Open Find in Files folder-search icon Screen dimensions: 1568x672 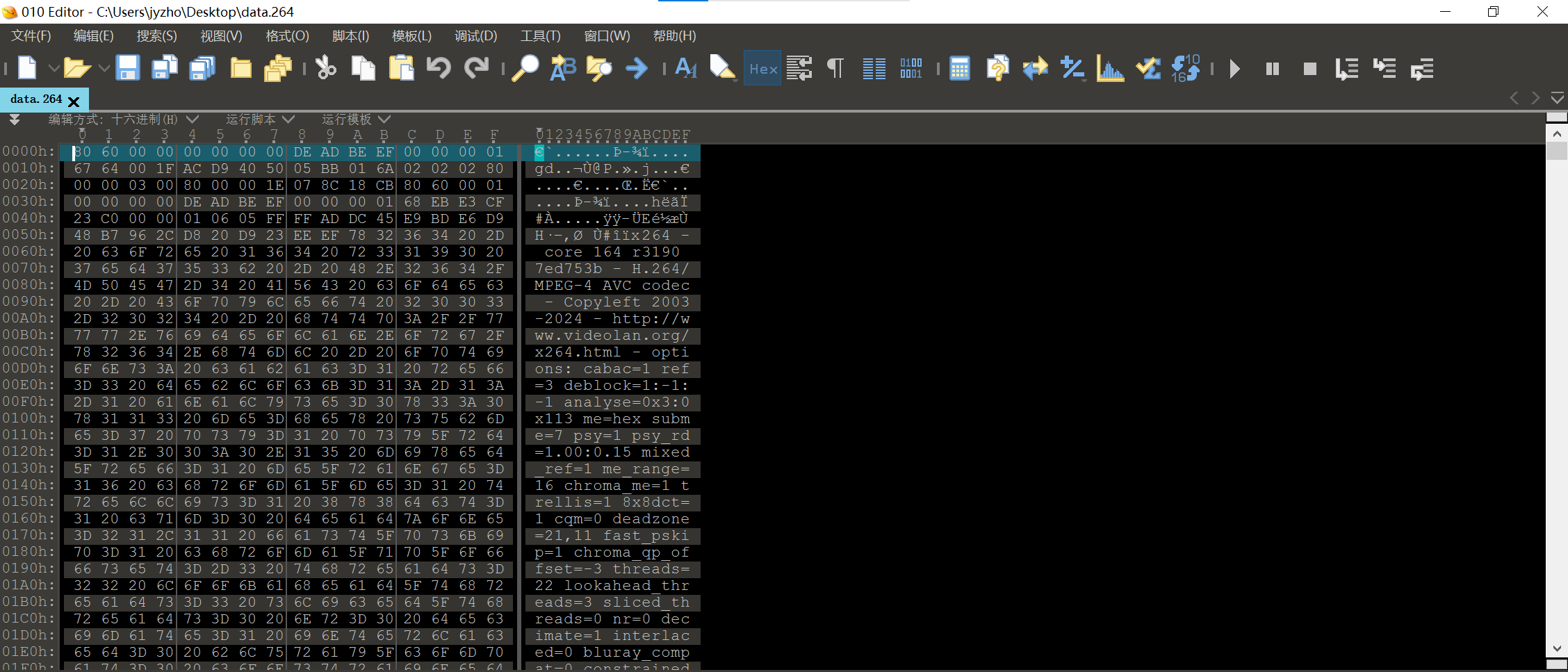599,68
